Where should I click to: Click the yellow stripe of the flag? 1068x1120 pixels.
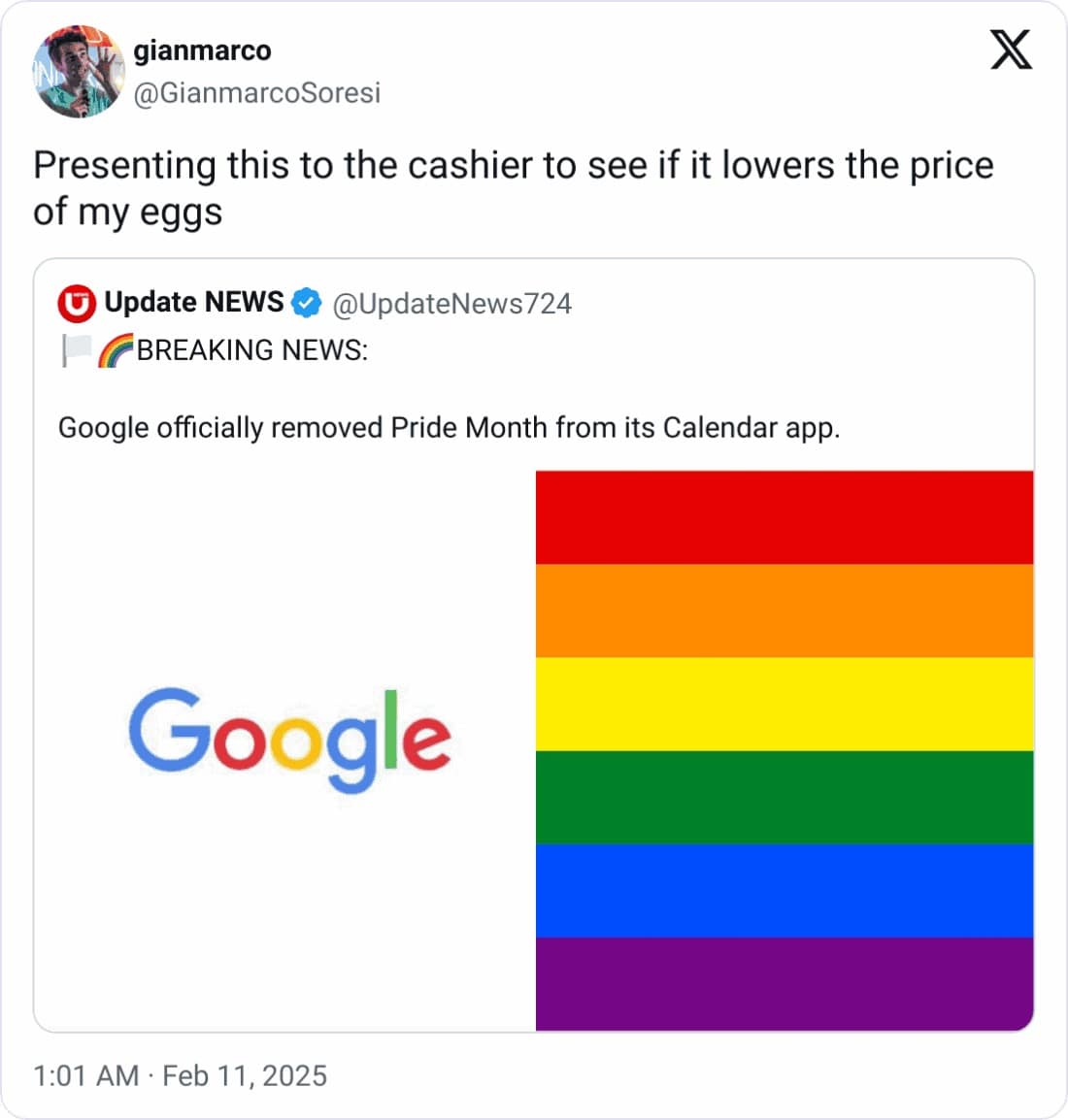[784, 704]
